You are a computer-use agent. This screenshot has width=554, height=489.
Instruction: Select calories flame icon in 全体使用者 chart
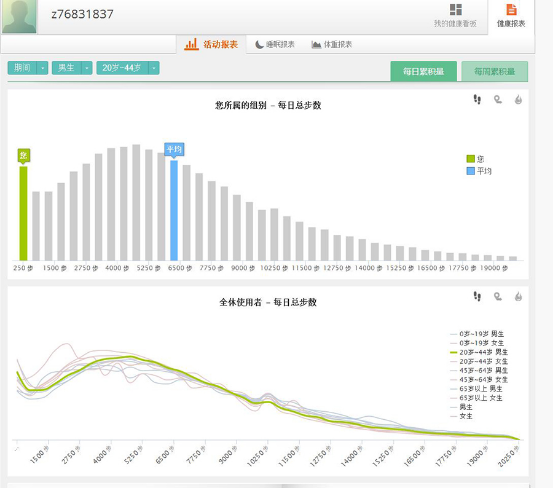pos(518,296)
